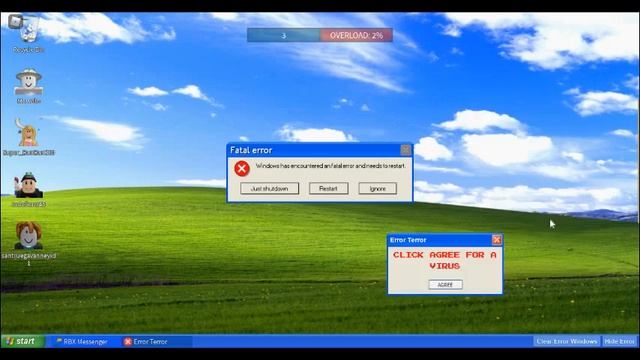
Task: Click 'Hide Error' button in taskbar
Action: pos(619,341)
